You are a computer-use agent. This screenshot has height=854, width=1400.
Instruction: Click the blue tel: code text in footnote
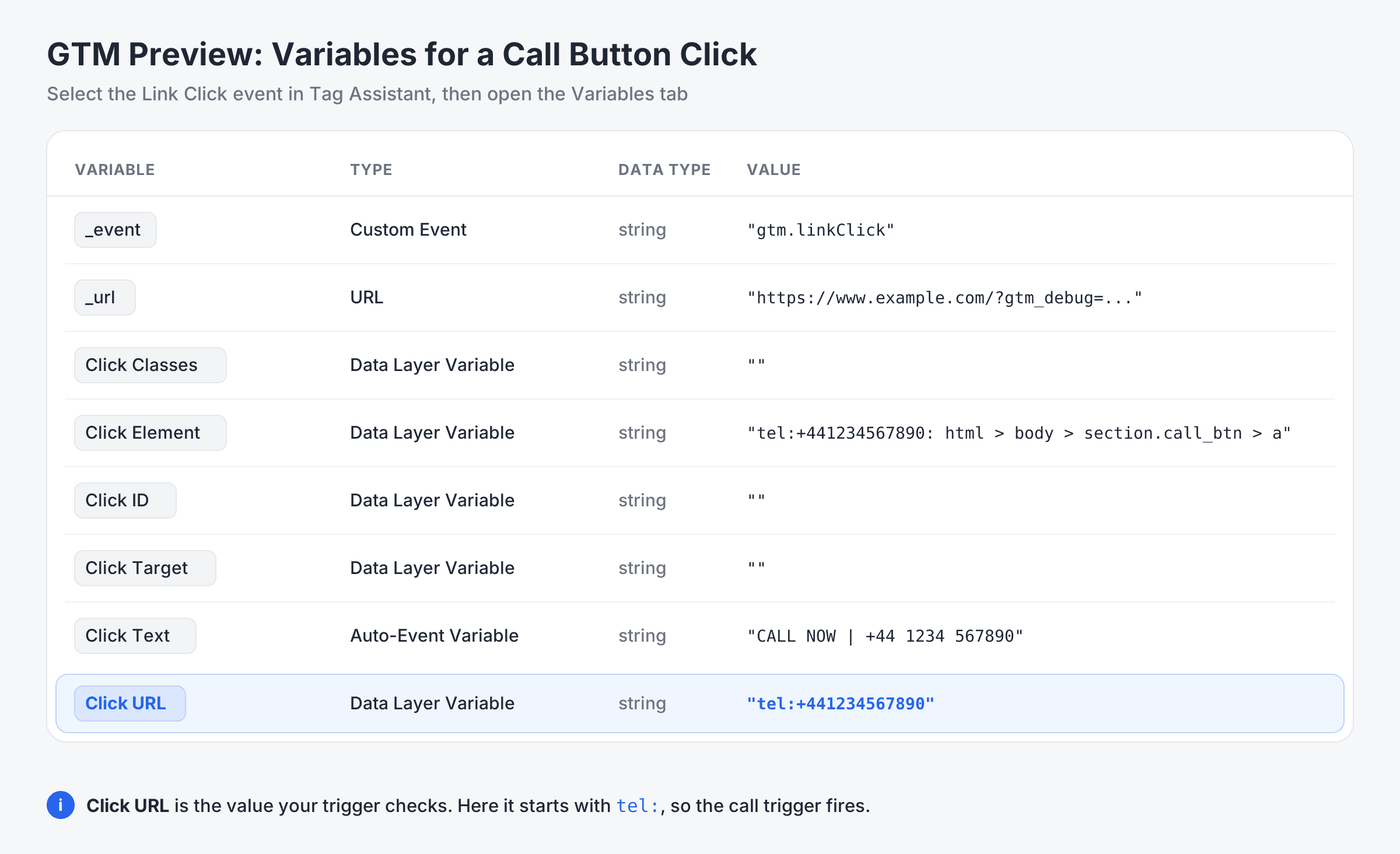coord(638,806)
